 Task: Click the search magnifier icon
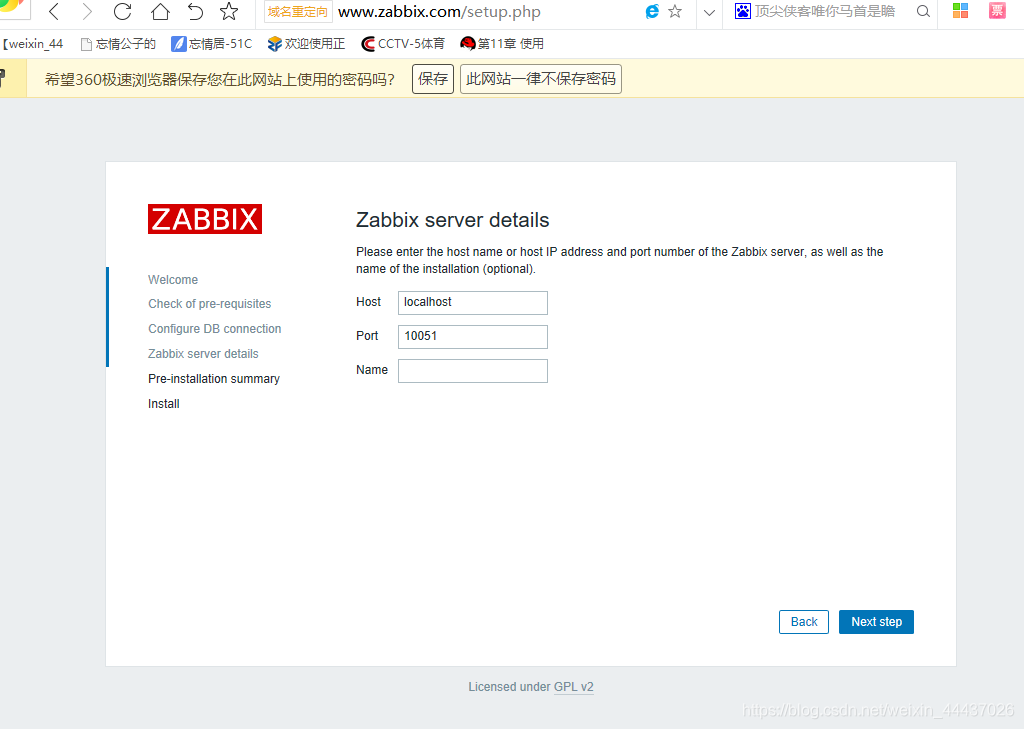point(923,11)
